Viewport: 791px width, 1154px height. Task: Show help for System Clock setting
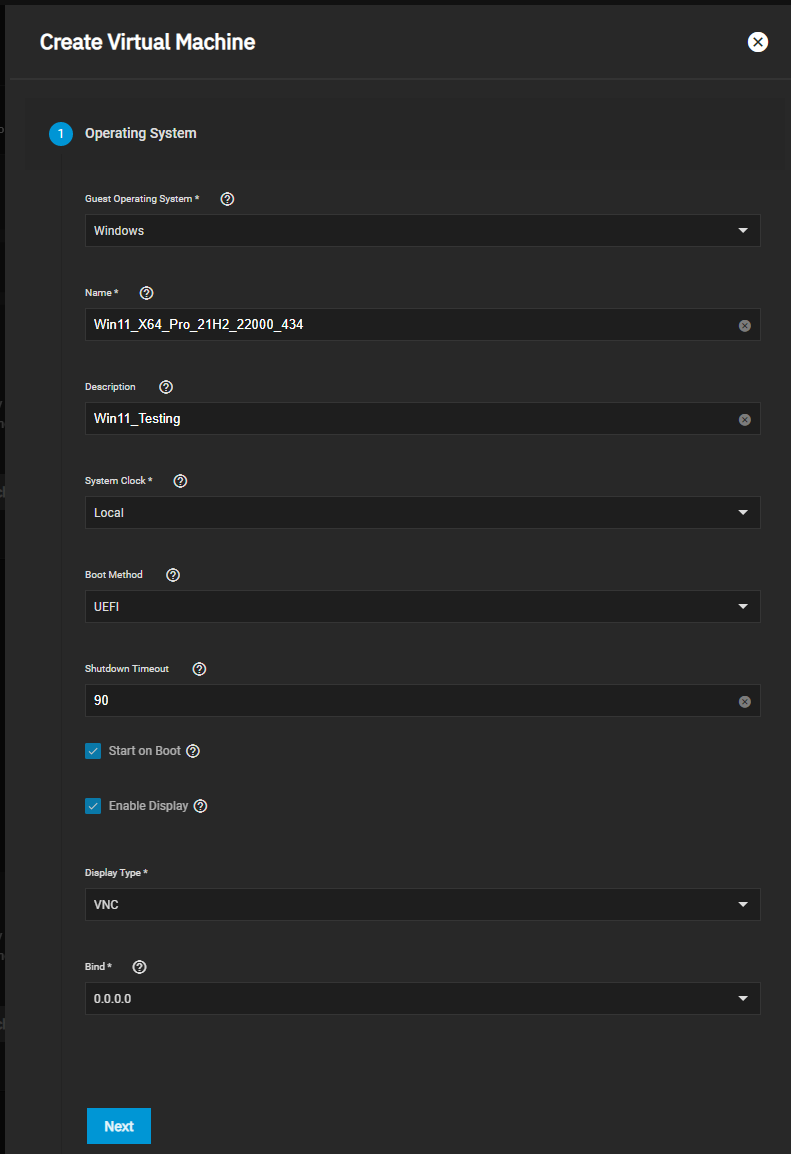coord(180,481)
